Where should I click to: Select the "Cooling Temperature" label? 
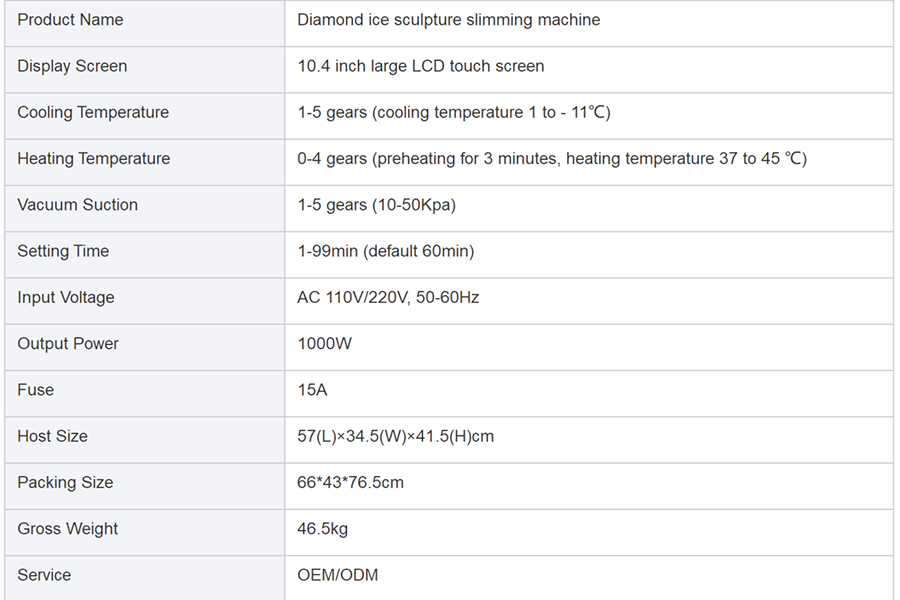(93, 112)
